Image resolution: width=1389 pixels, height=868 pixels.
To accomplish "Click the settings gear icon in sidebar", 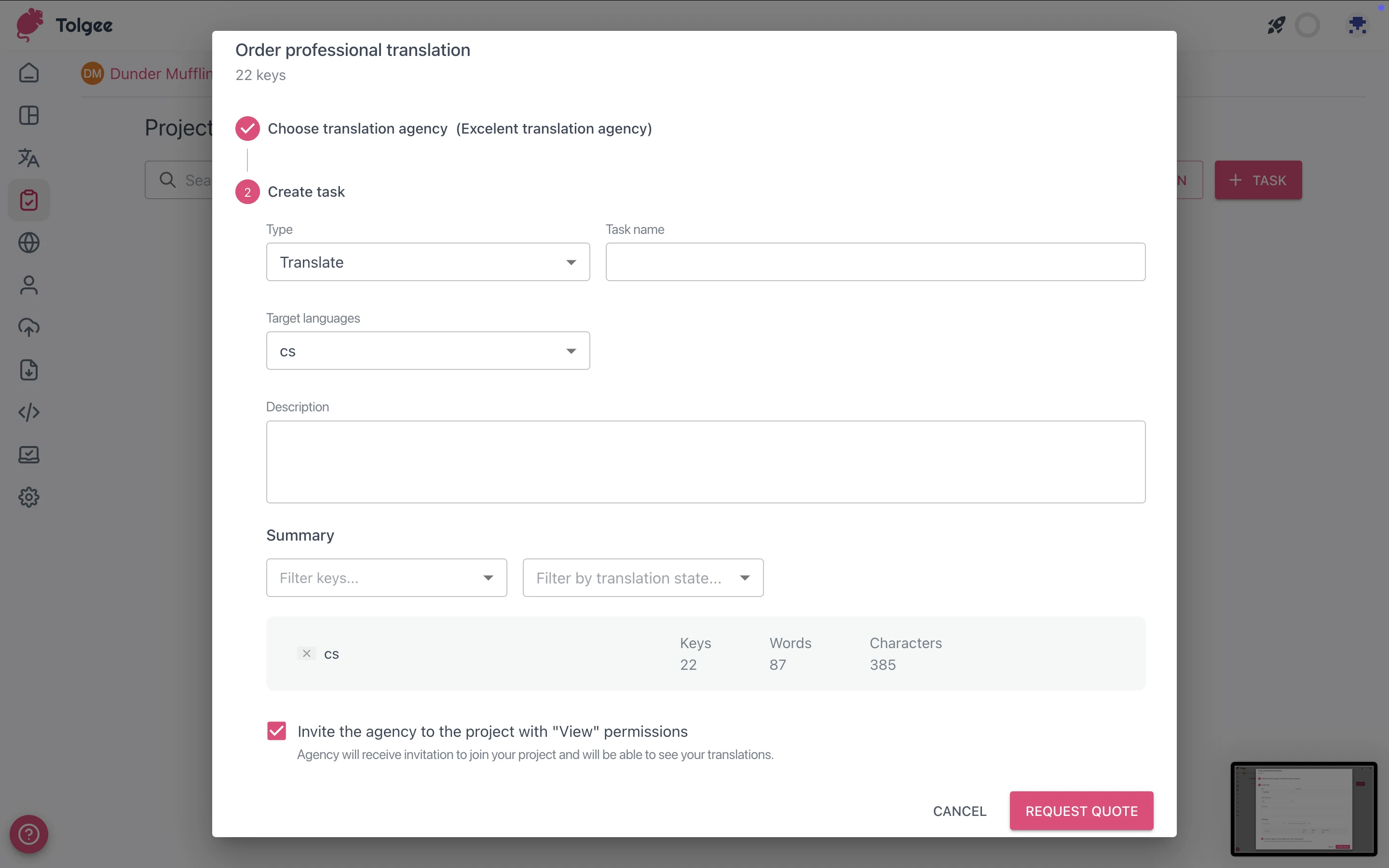I will point(28,497).
